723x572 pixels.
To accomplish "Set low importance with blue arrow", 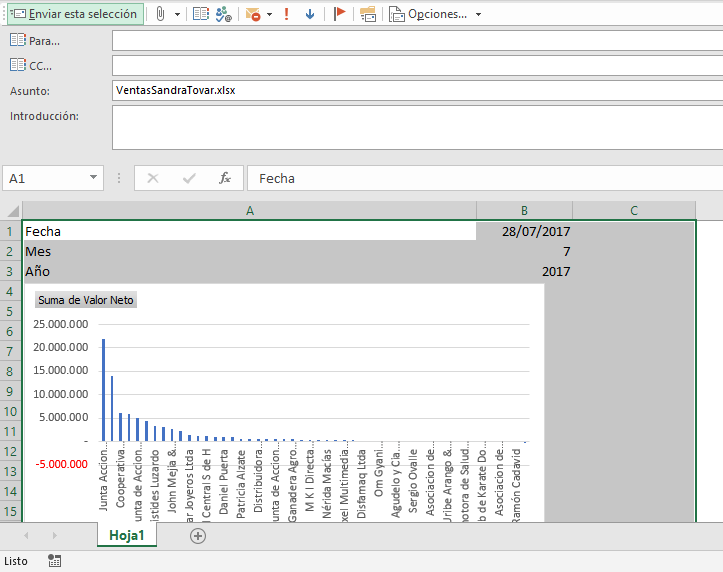I will tap(310, 14).
